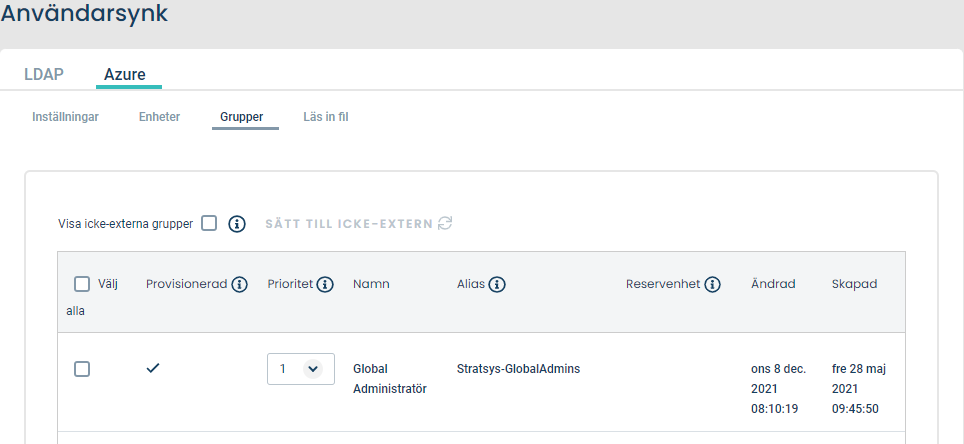Enable the Visa icke-externa grupper checkbox
Screen dimensions: 964x444
[x=209, y=223]
